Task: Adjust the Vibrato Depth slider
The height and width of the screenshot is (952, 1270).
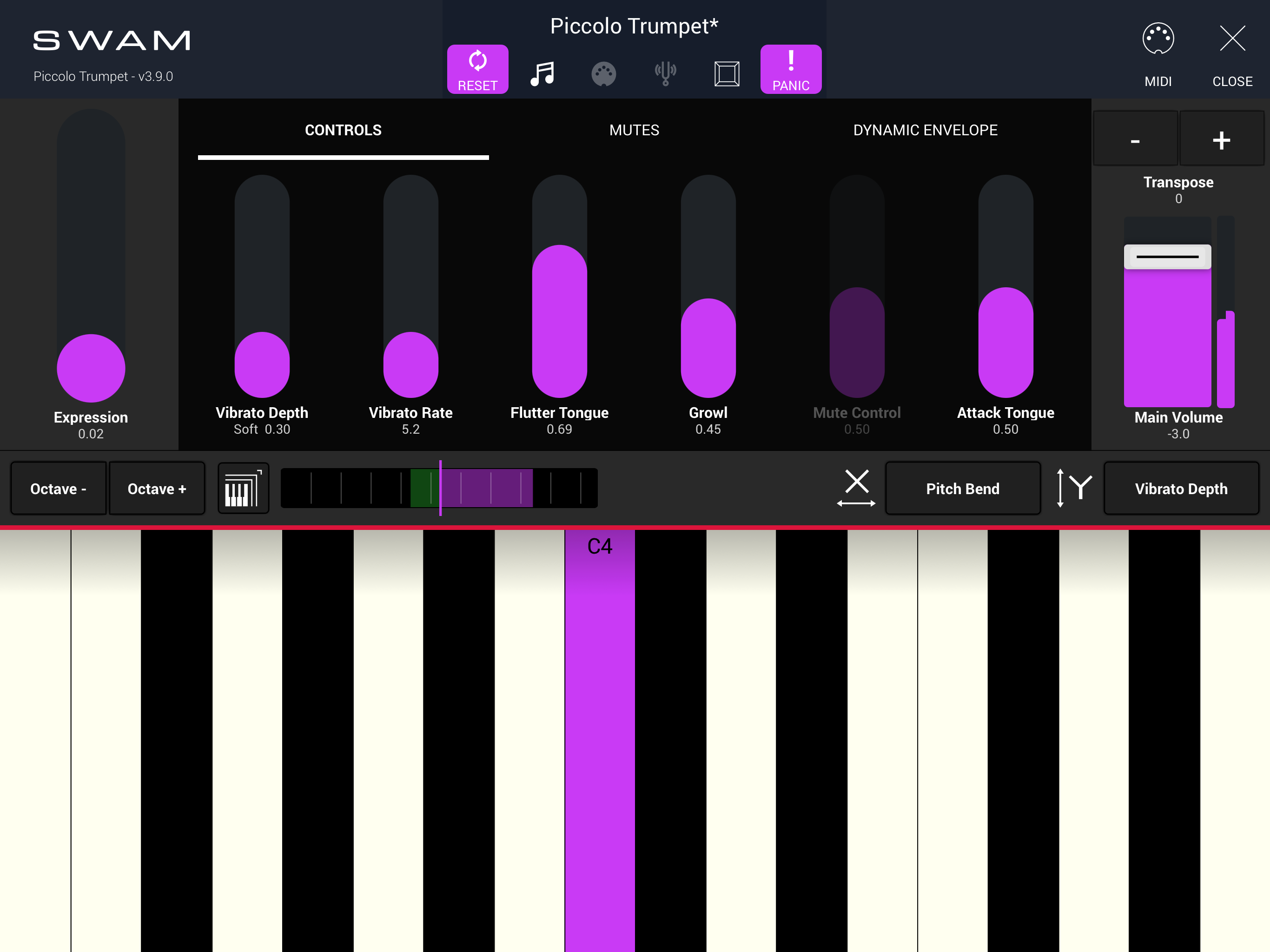Action: pyautogui.click(x=262, y=286)
